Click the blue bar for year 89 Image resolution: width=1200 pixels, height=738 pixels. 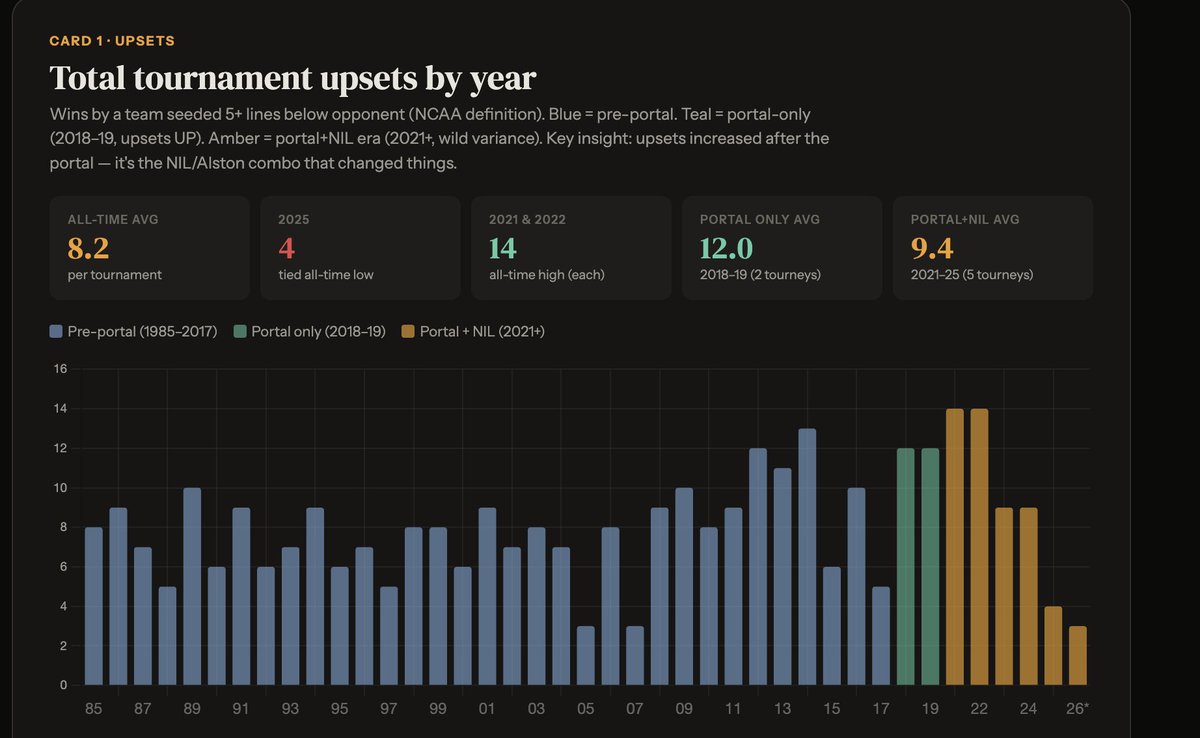192,587
